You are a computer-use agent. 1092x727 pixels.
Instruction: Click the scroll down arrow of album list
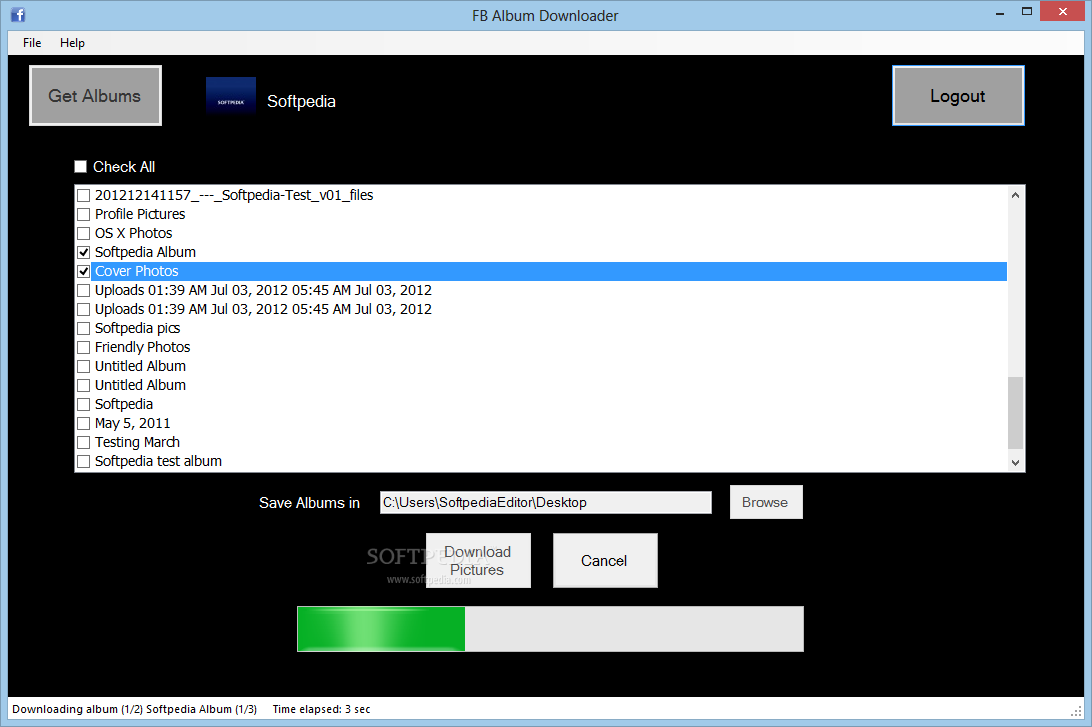(x=1015, y=462)
